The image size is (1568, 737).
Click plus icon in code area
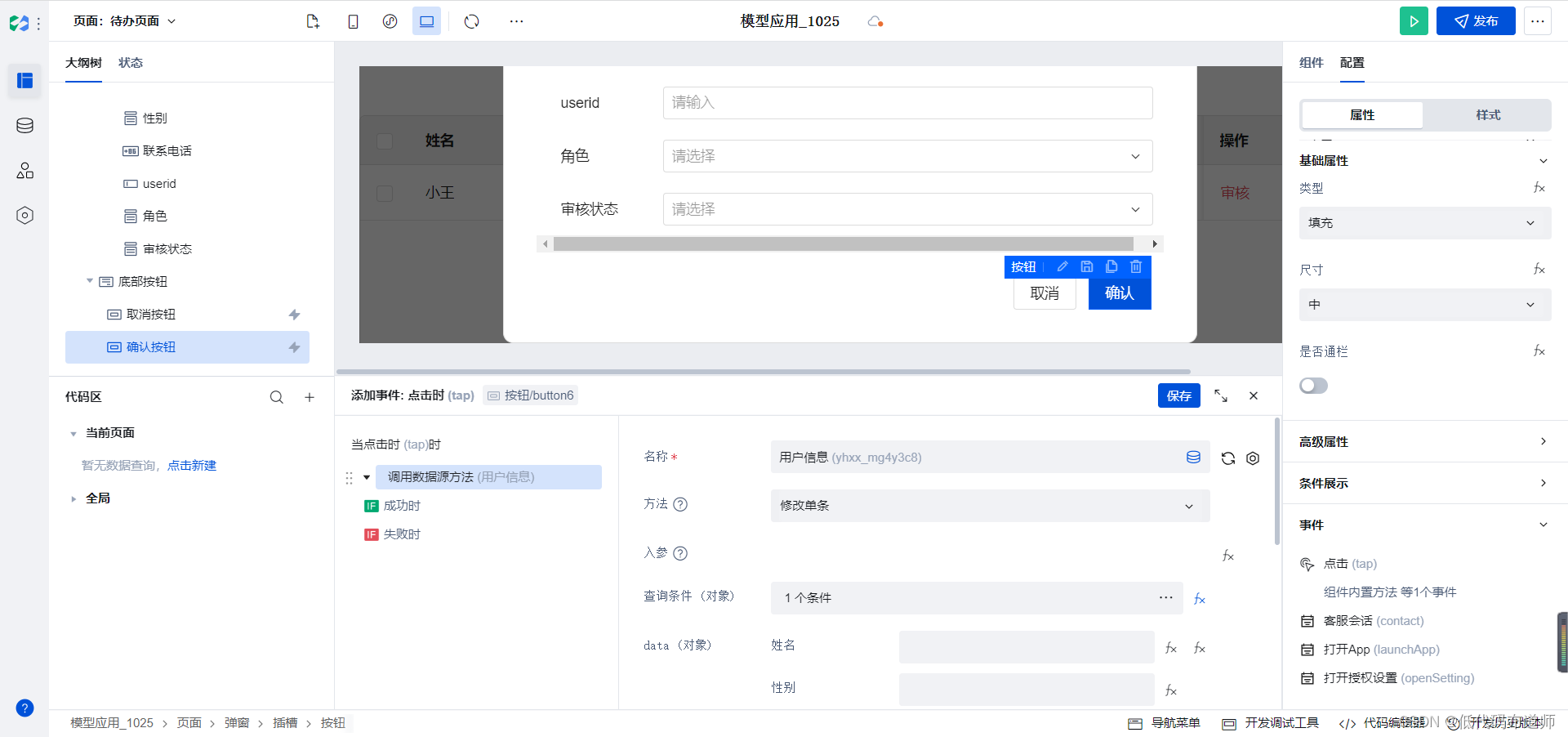310,397
